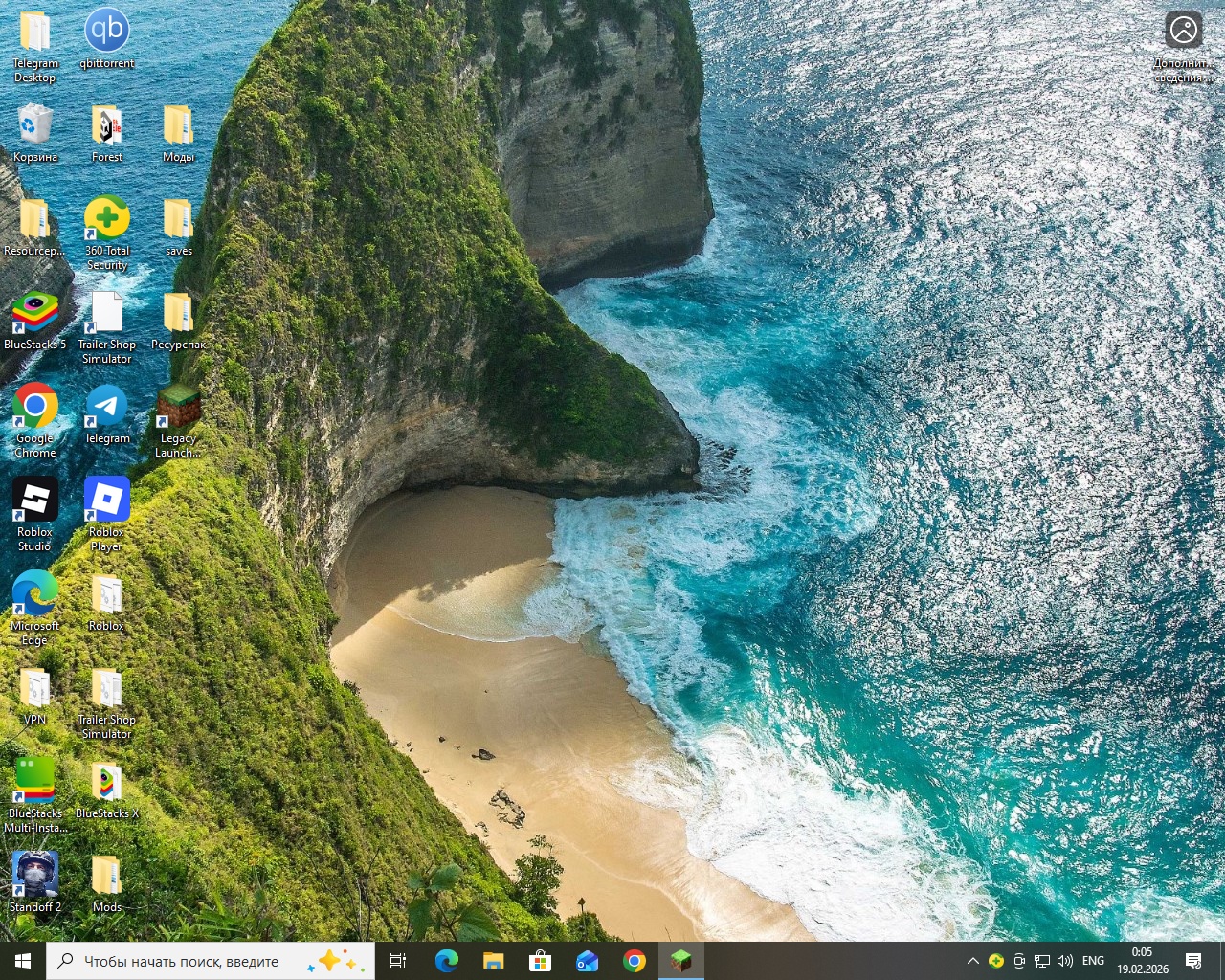Expand the hidden system tray icons
Viewport: 1225px width, 980px height.
point(972,961)
